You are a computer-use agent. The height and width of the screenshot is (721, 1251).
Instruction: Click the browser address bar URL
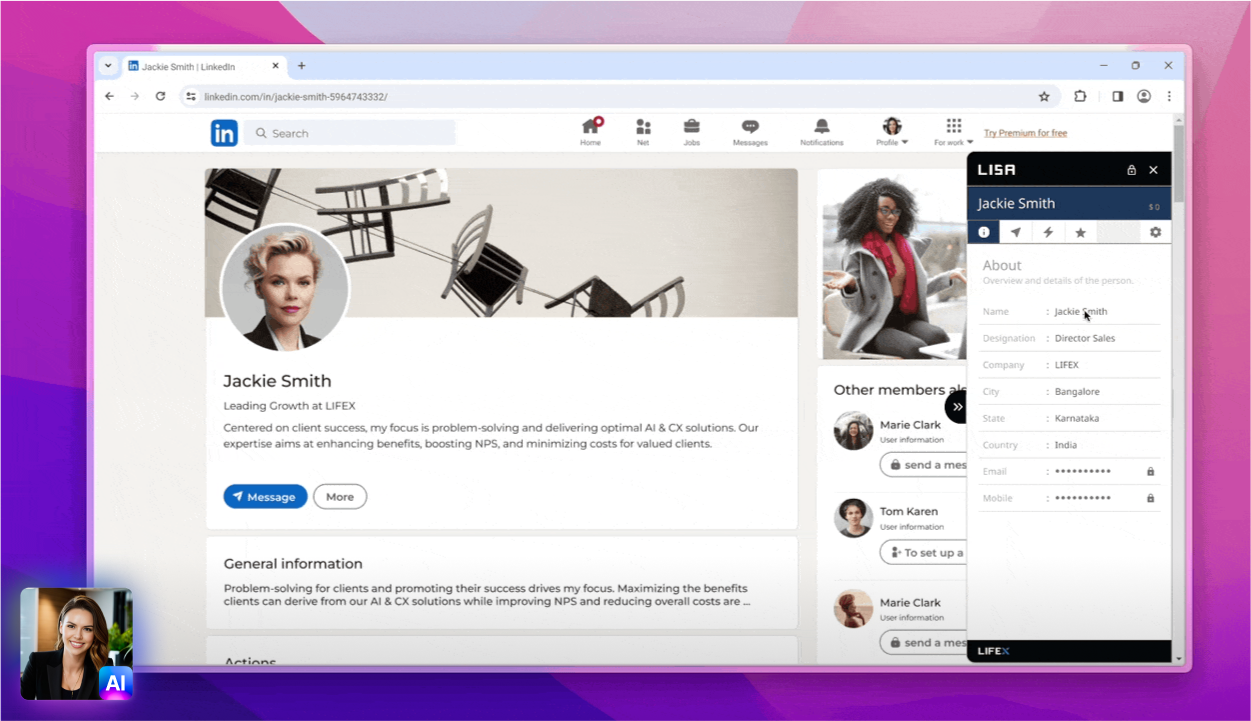click(296, 97)
